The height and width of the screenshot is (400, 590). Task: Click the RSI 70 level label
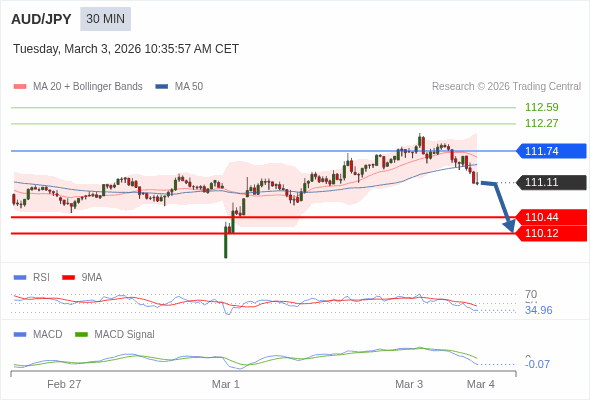pos(531,294)
